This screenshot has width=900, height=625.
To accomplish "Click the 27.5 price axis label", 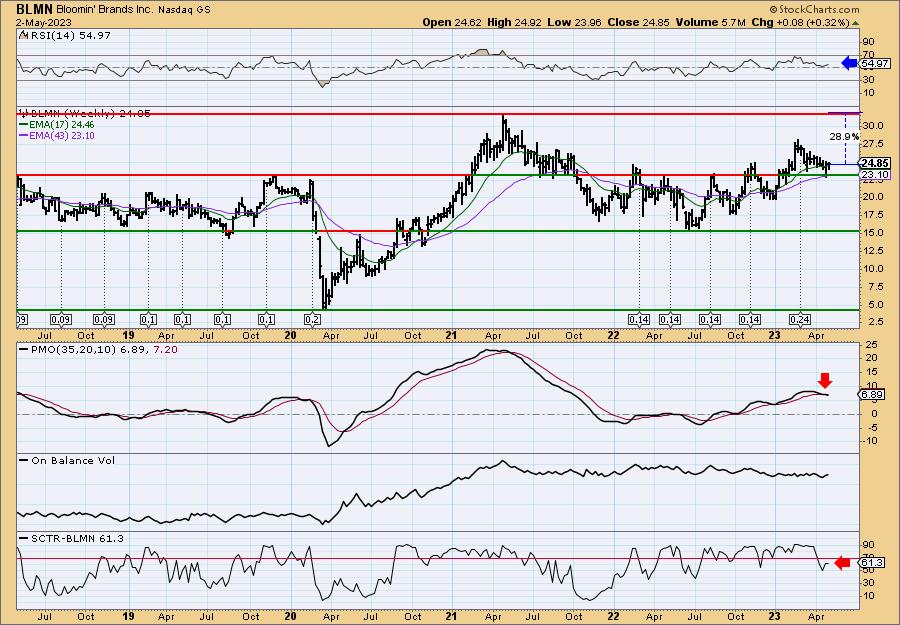I will coord(875,144).
